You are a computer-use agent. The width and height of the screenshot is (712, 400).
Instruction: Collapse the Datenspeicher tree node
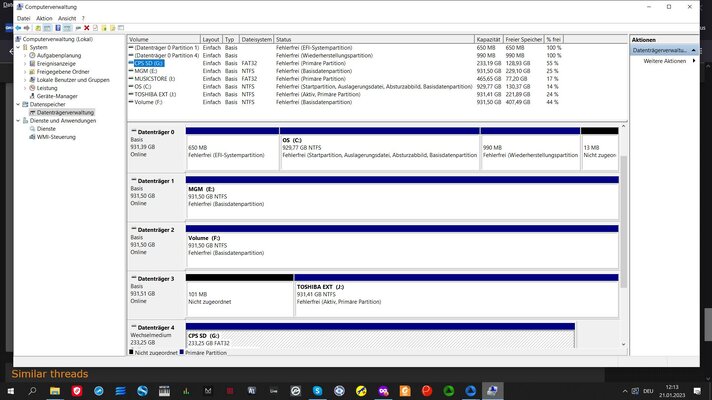(x=18, y=104)
